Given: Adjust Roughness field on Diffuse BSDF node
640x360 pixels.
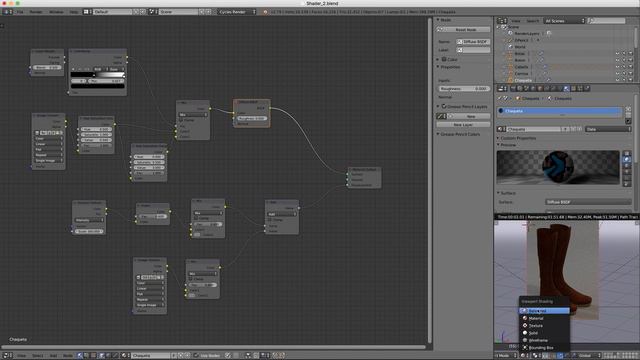Looking at the screenshot, I should [x=252, y=118].
